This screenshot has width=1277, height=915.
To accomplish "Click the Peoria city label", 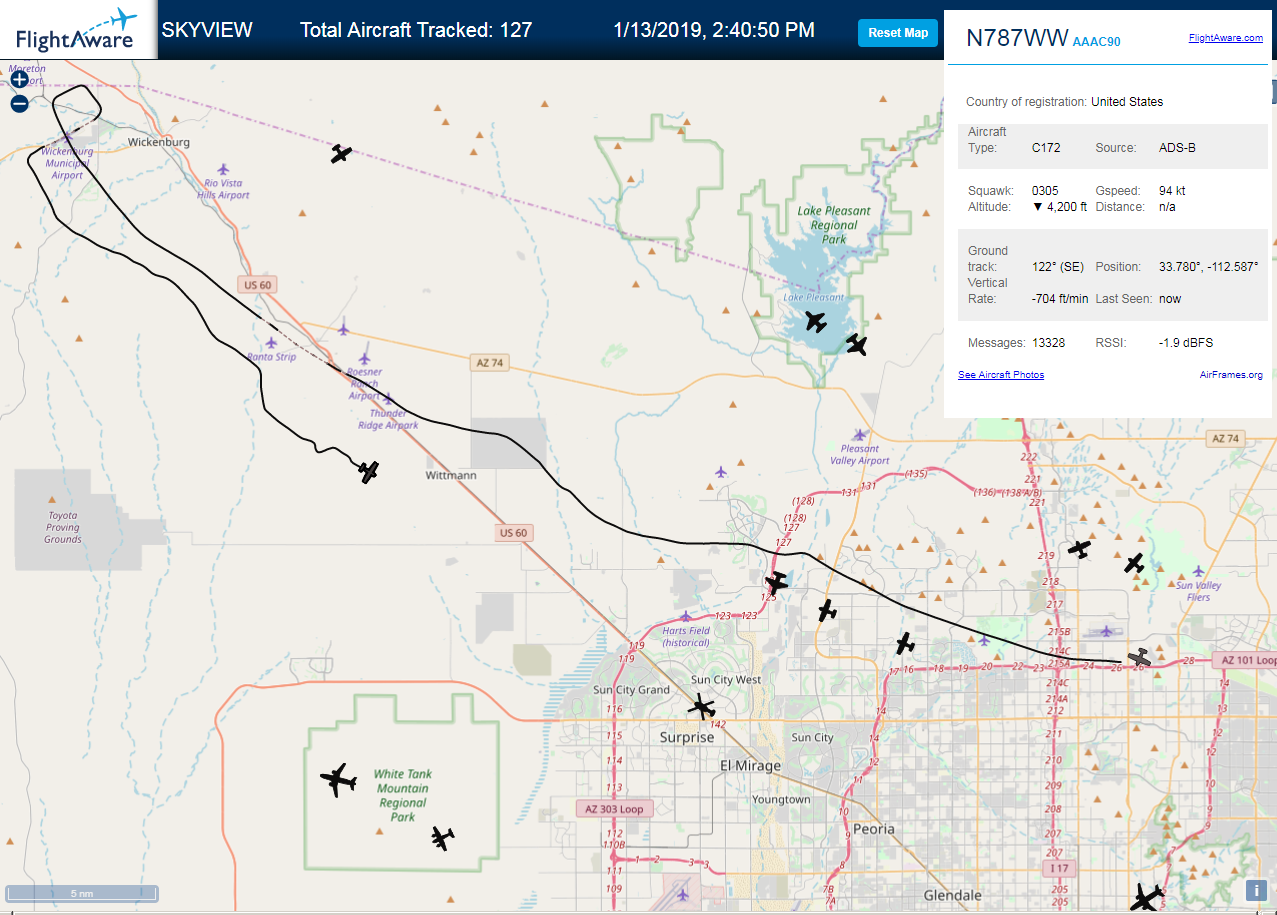I will tap(874, 830).
